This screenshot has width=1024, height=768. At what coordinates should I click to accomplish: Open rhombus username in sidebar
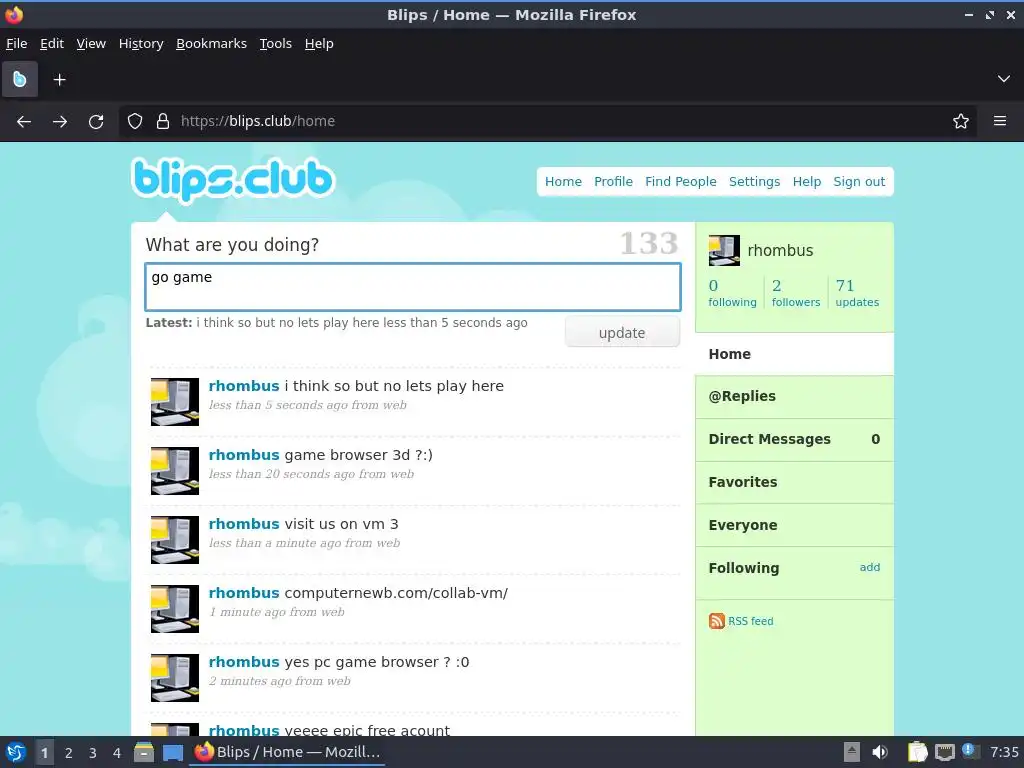[780, 251]
